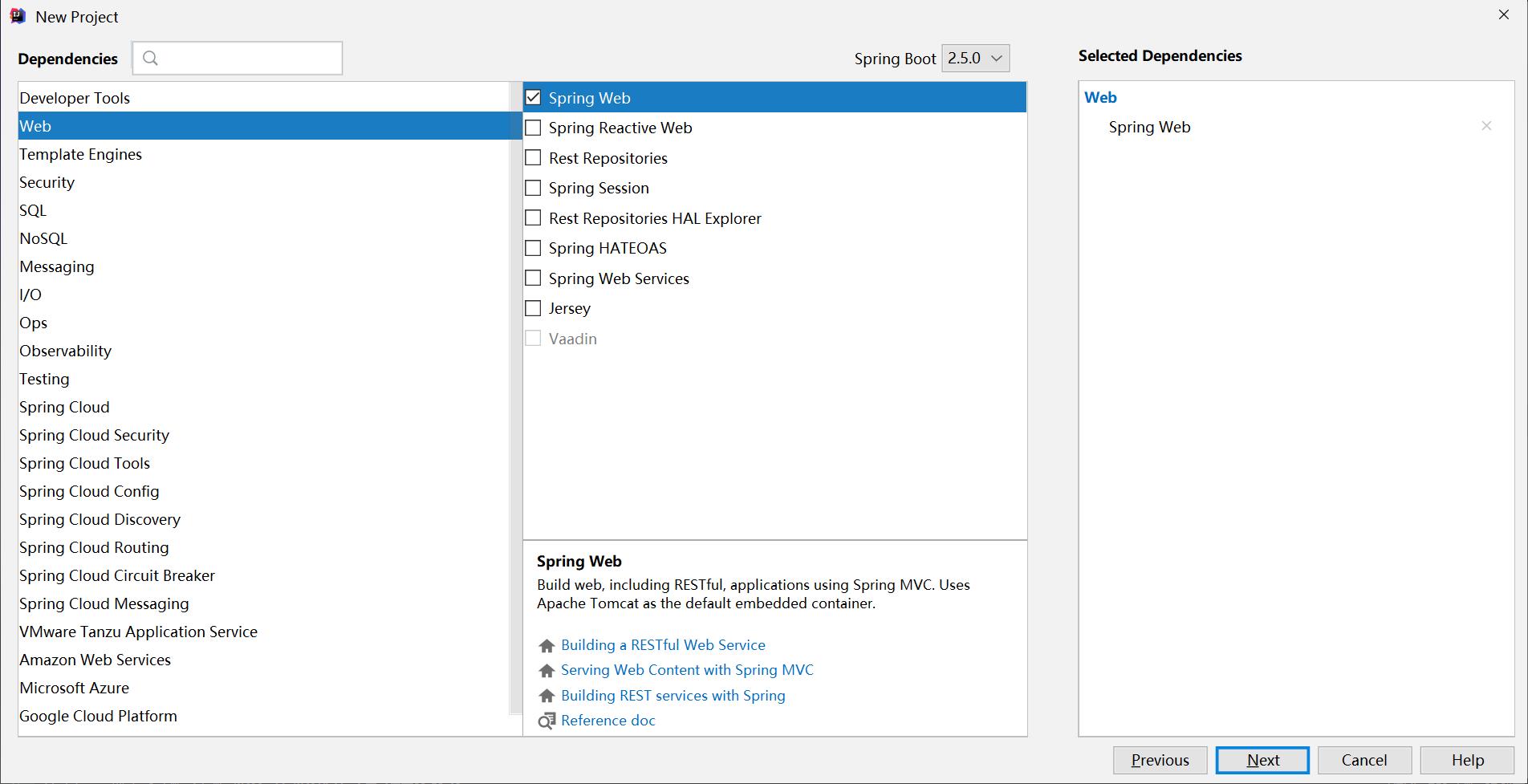Select Spring Cloud Messaging category
1528x784 pixels.
pyautogui.click(x=264, y=603)
